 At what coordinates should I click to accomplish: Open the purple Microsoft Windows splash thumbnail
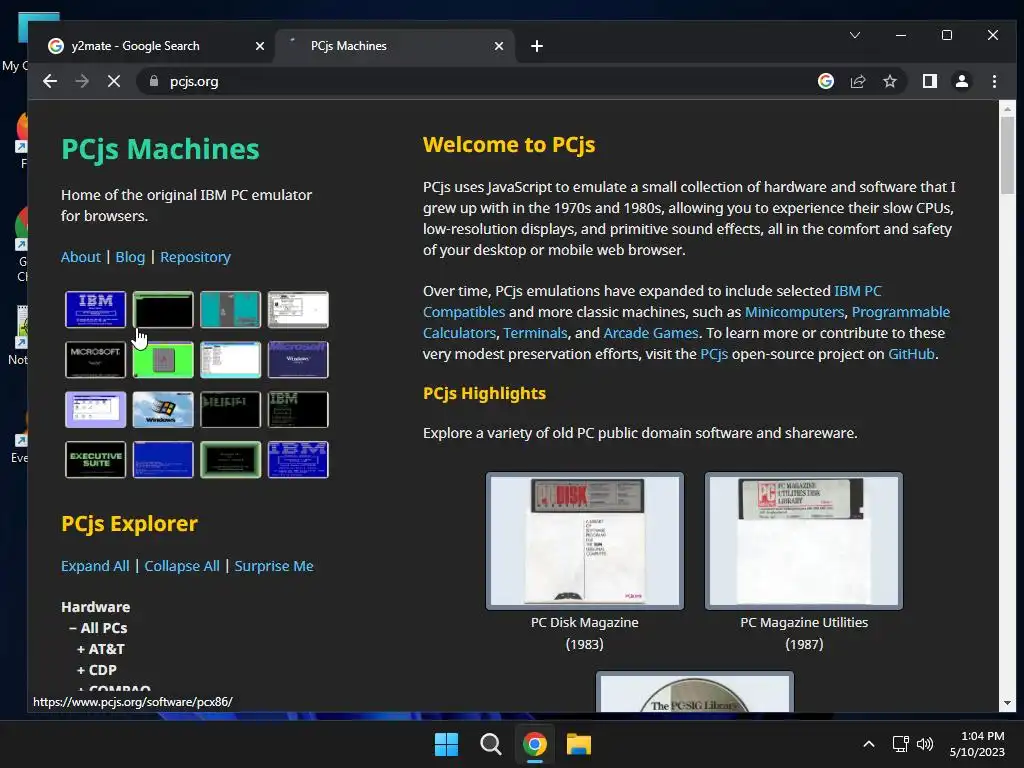tap(298, 360)
